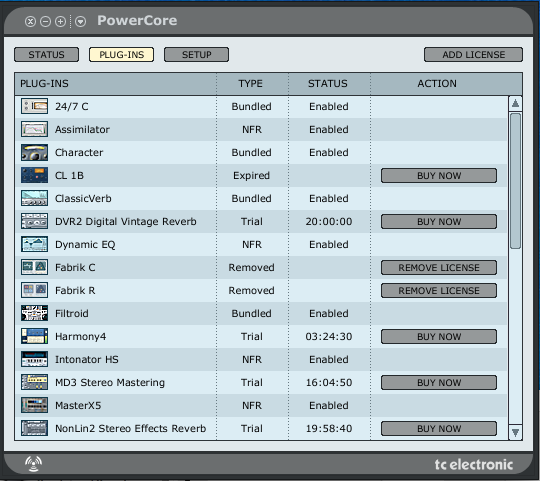Select the MasterX5 plug-in icon
Image resolution: width=540 pixels, height=481 pixels.
[34, 405]
